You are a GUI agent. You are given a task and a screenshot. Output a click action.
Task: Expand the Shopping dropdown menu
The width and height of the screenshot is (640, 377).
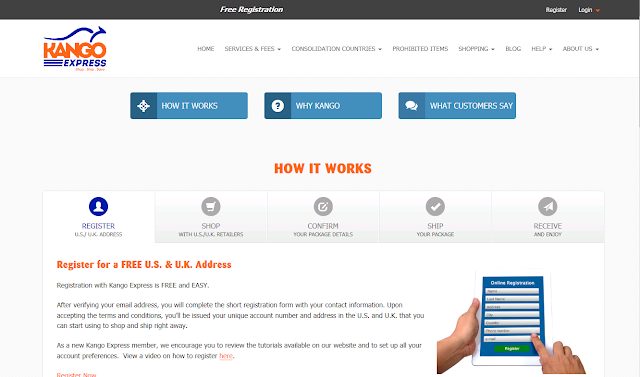coord(476,49)
